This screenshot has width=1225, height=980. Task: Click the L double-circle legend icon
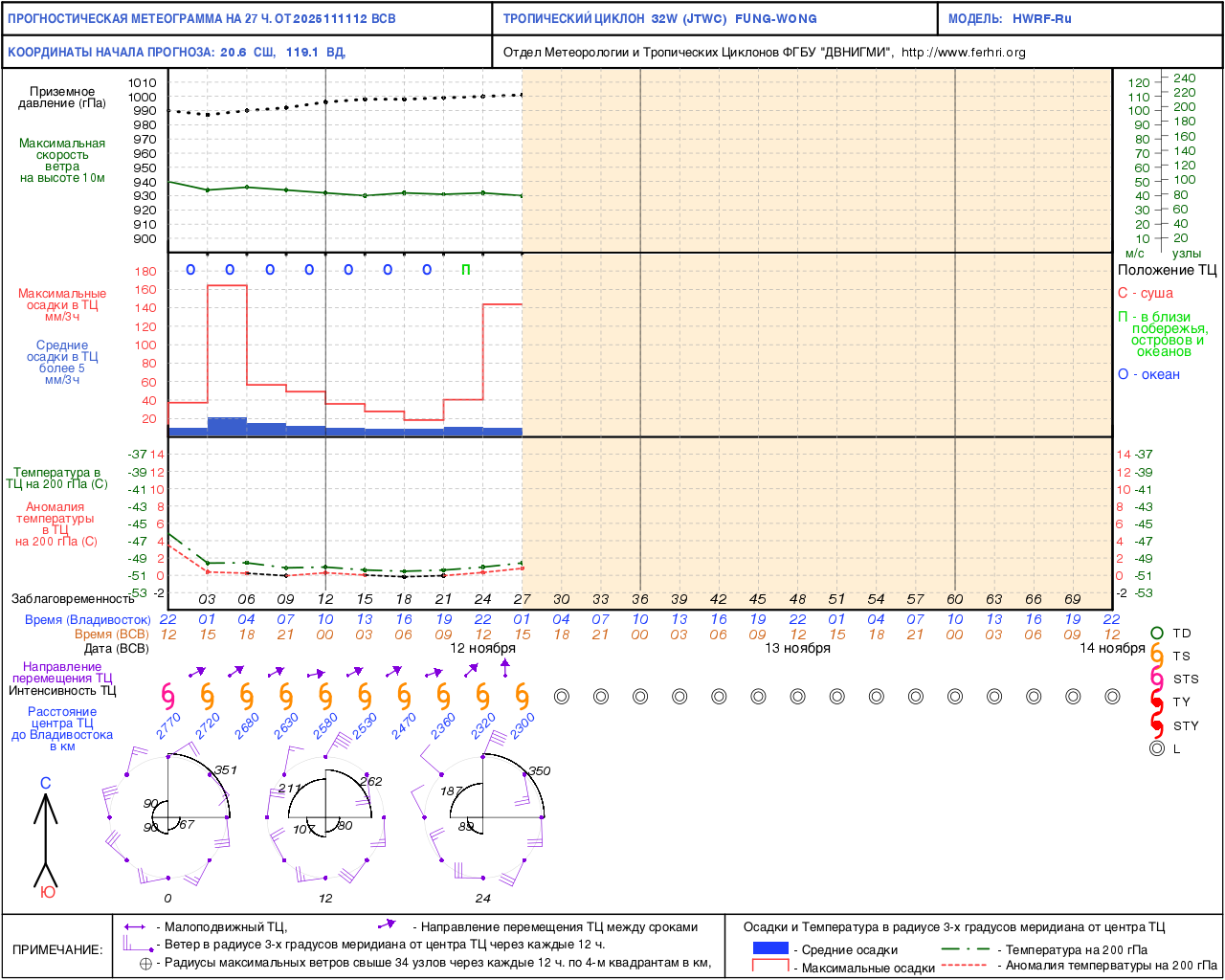(x=1156, y=749)
